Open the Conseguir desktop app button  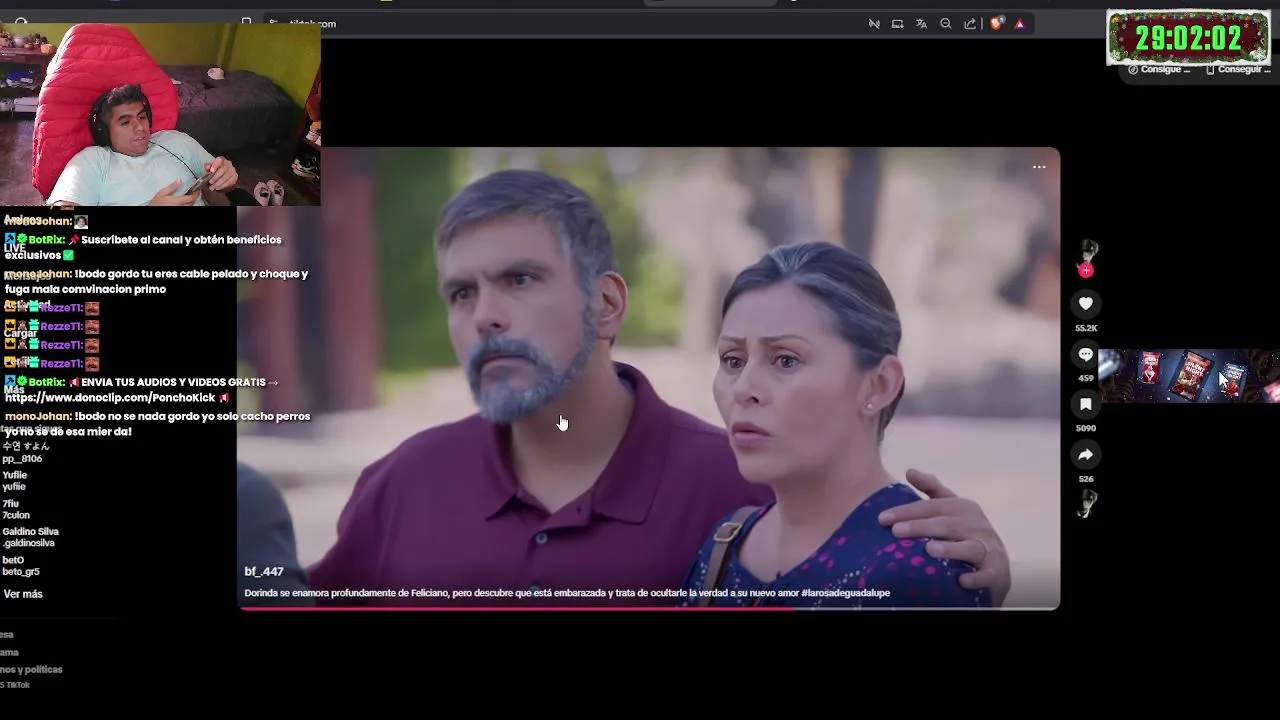[x=1238, y=70]
